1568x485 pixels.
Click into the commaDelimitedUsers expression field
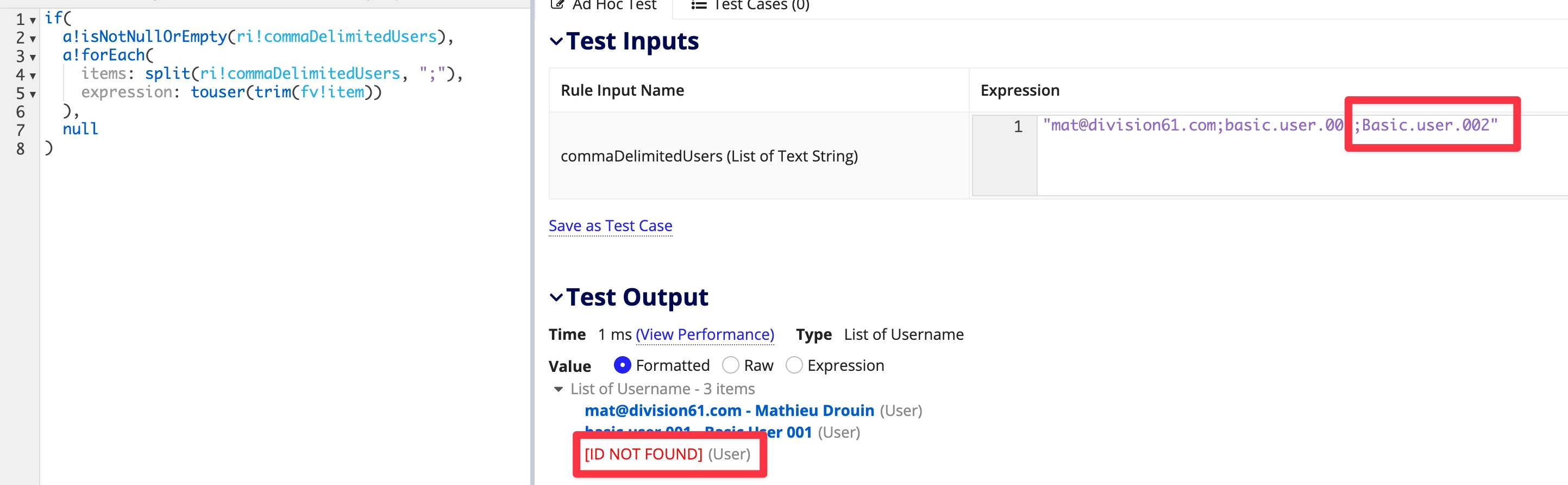(1301, 155)
